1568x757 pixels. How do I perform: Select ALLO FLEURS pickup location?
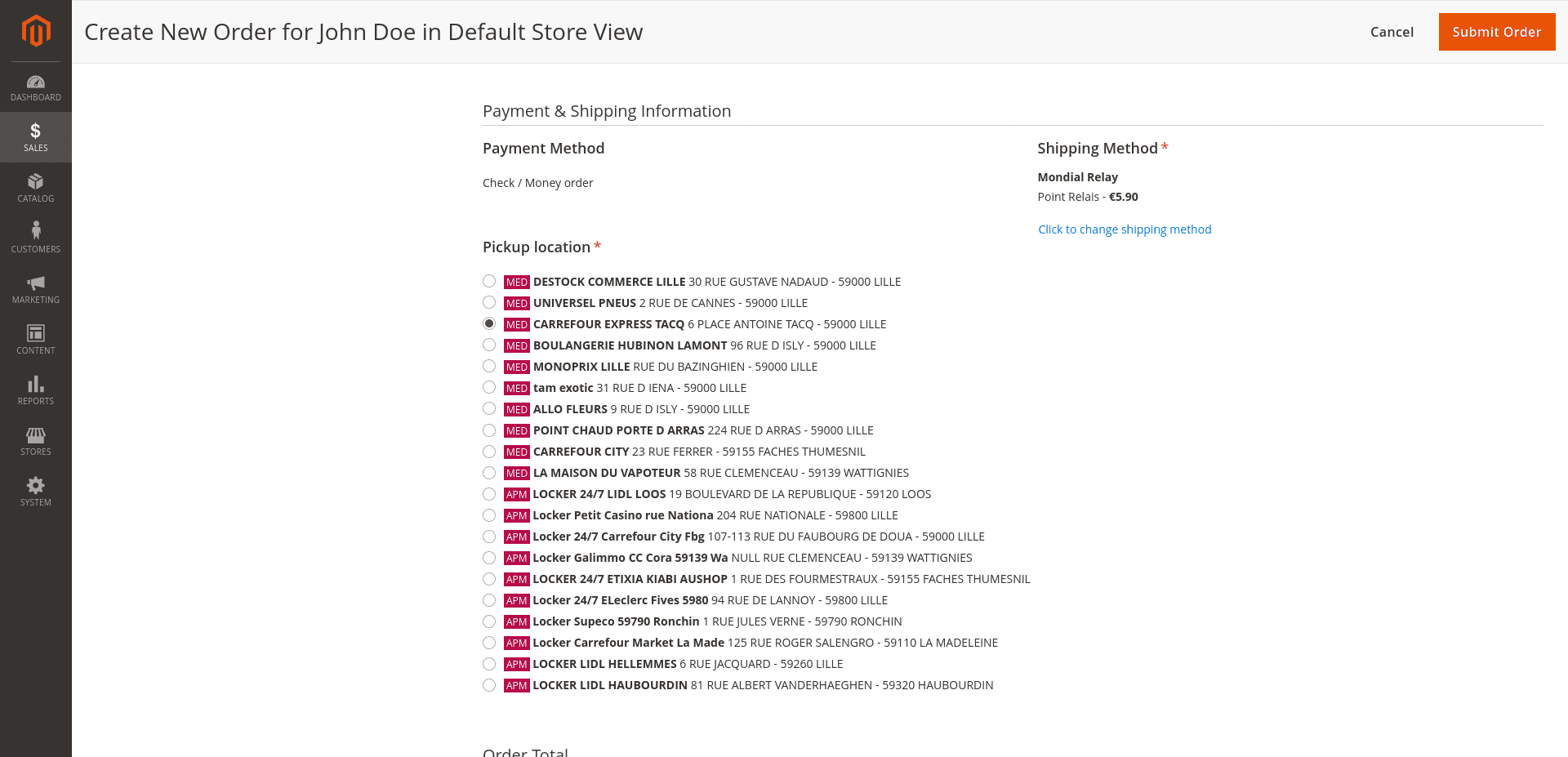tap(489, 409)
